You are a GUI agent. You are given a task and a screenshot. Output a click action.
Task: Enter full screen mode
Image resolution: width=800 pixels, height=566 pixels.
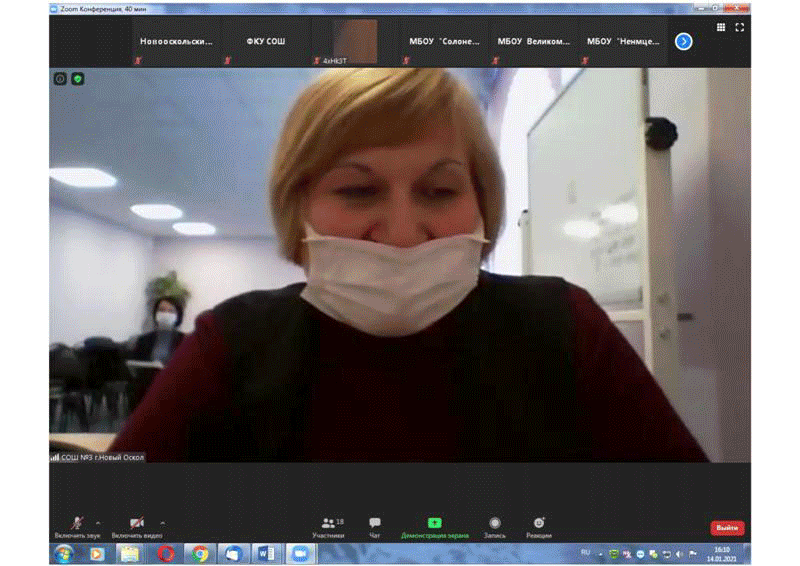click(740, 28)
